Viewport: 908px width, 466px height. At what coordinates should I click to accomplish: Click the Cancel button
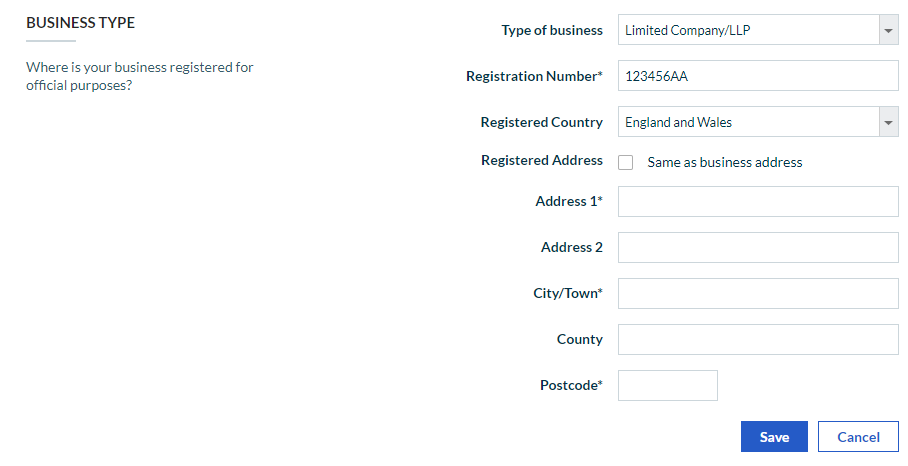858,436
